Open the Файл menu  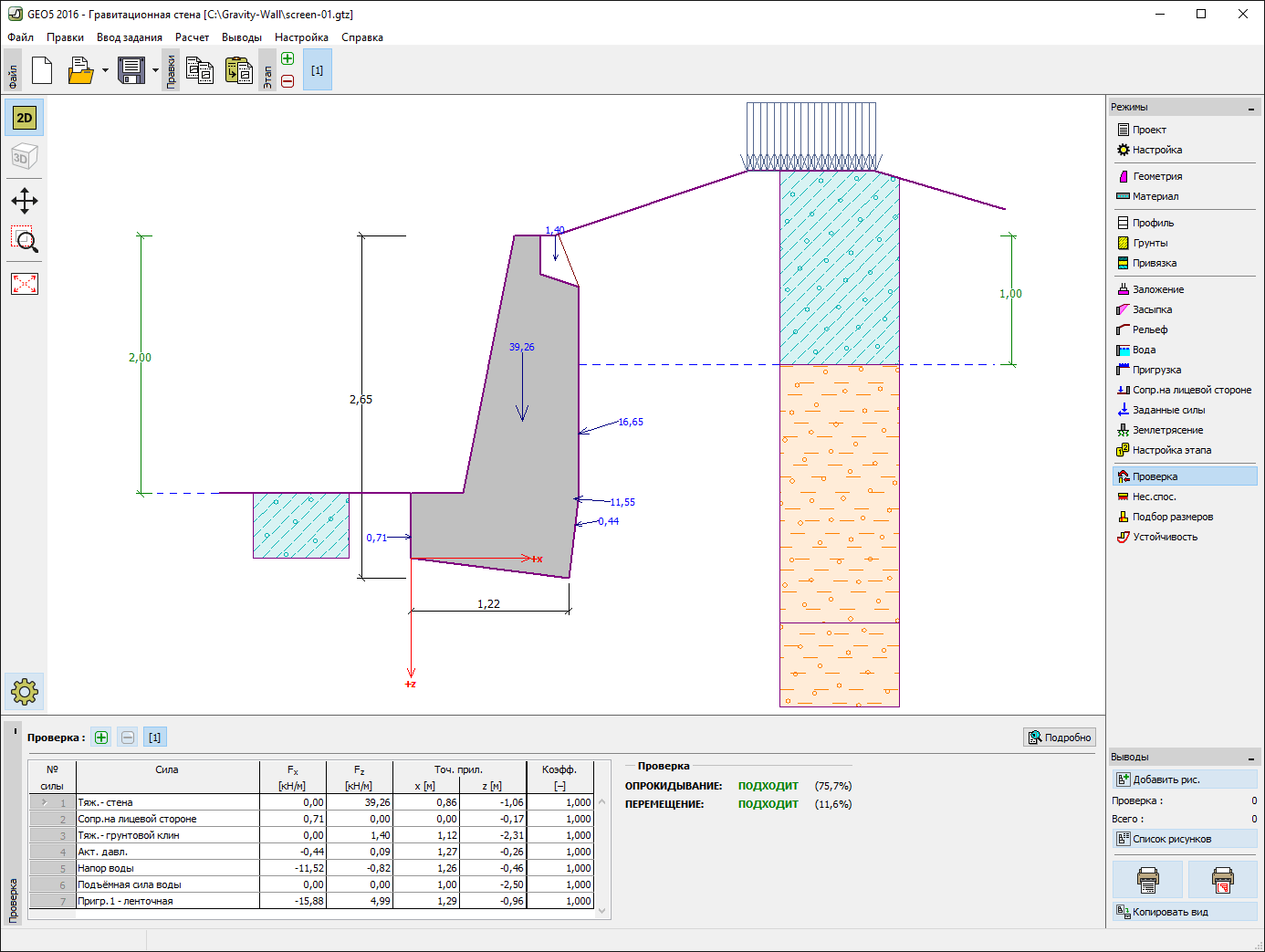tap(20, 37)
